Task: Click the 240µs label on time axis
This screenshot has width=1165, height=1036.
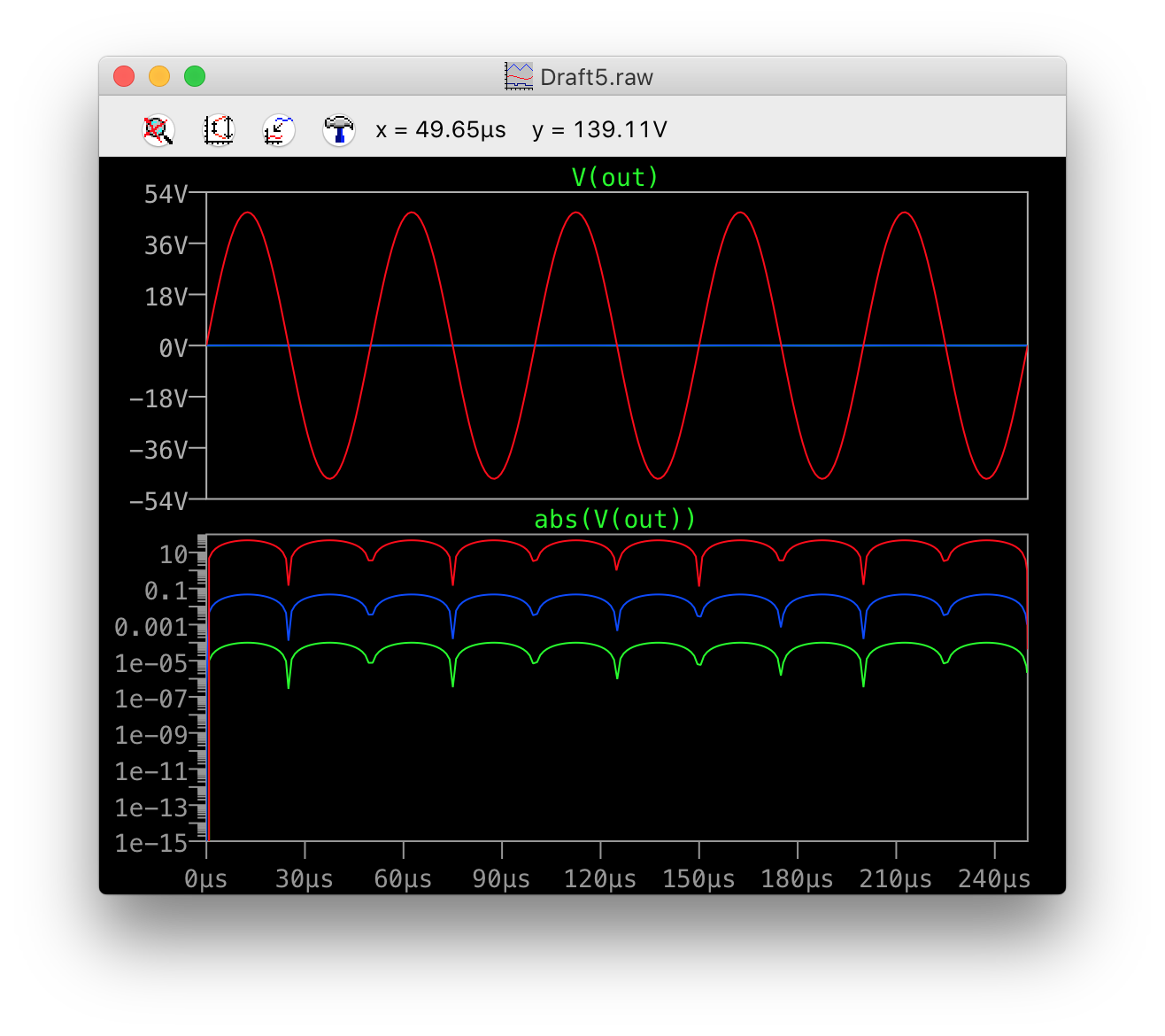Action: tap(994, 879)
